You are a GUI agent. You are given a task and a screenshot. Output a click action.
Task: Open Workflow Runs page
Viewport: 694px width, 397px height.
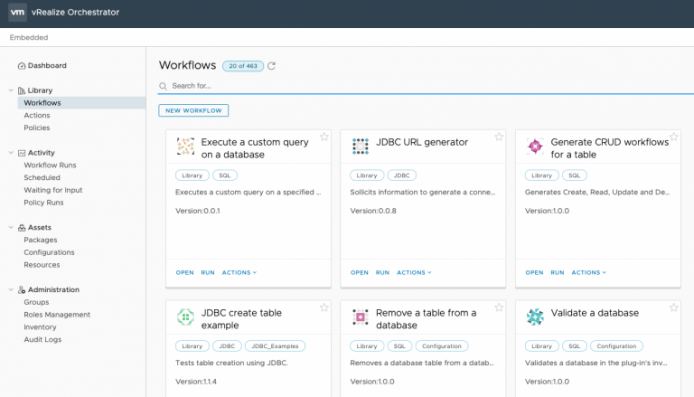pyautogui.click(x=50, y=165)
